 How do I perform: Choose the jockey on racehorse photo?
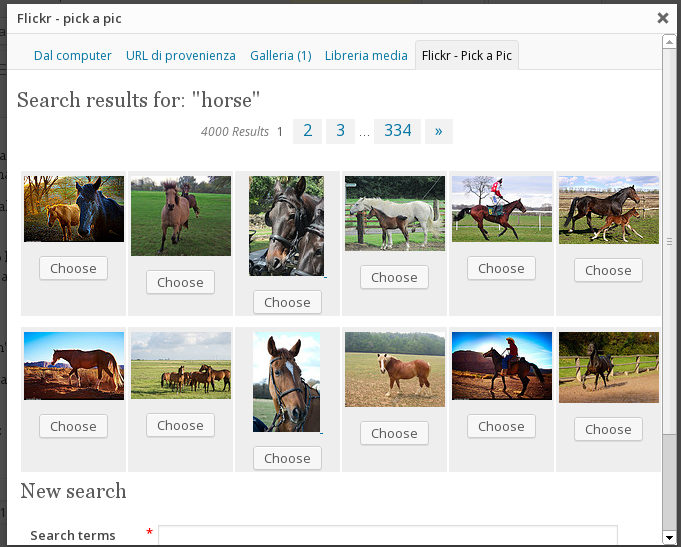click(501, 268)
